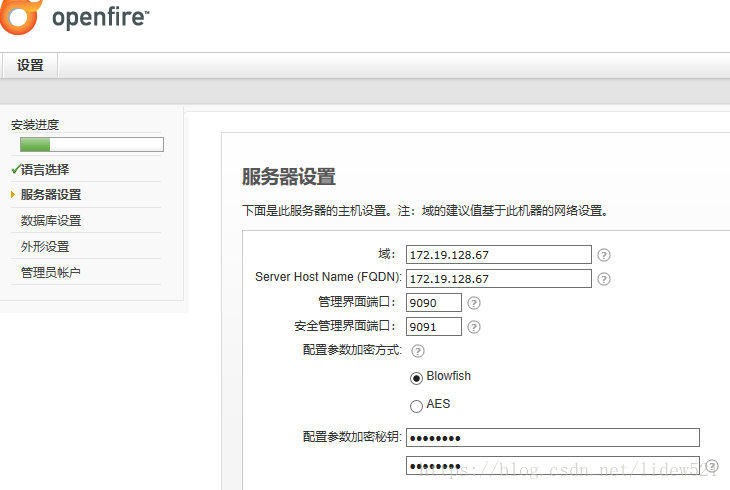
Task: Click the 服务器设置 page heading
Action: (x=289, y=177)
